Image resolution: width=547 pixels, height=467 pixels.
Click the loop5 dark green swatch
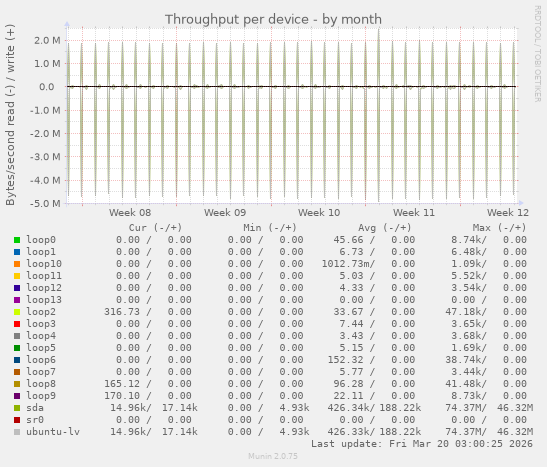17,348
